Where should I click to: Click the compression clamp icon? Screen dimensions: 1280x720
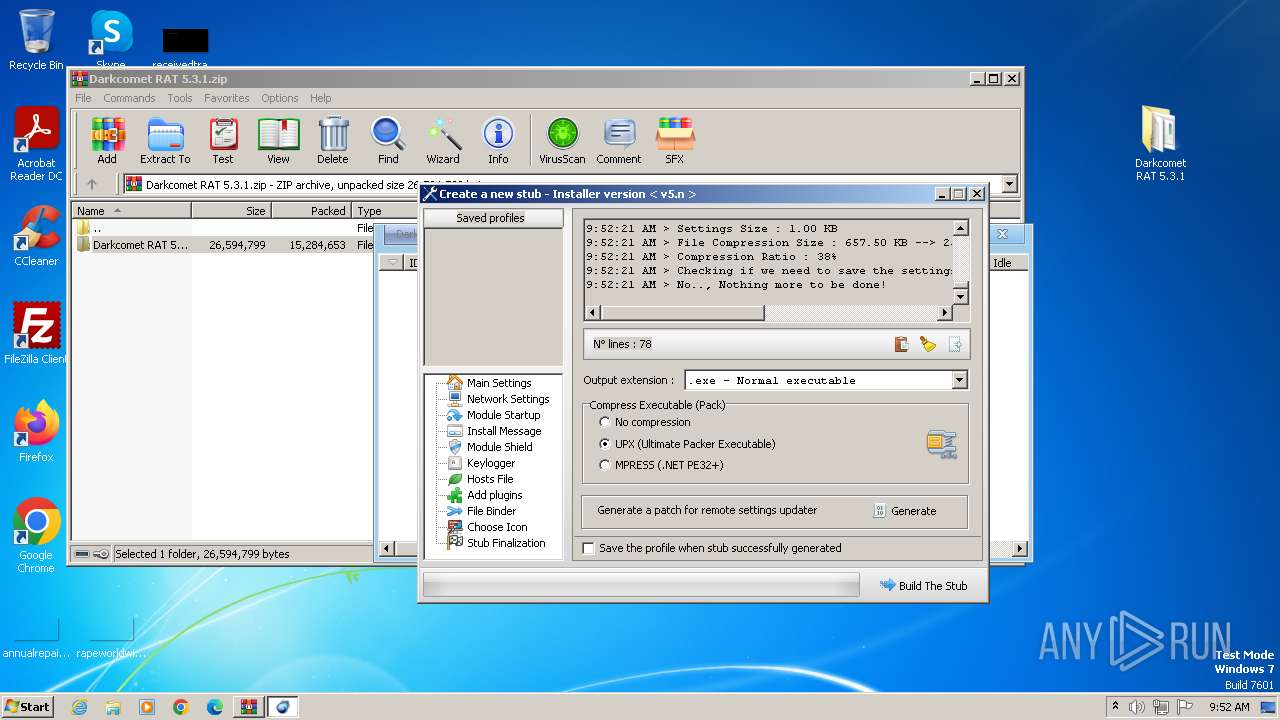coord(941,444)
